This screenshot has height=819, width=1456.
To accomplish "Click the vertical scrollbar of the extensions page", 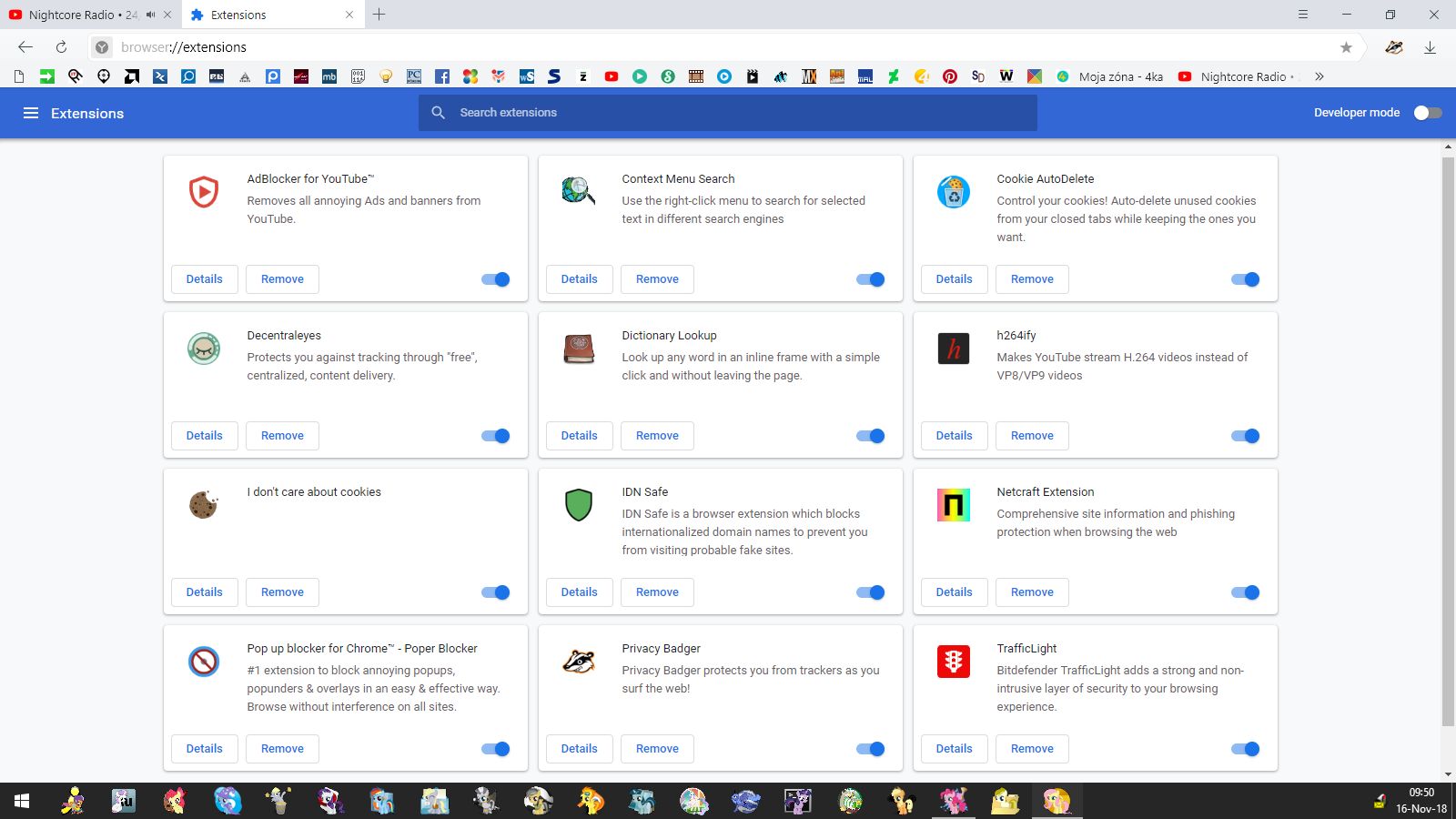I will coord(1448,441).
